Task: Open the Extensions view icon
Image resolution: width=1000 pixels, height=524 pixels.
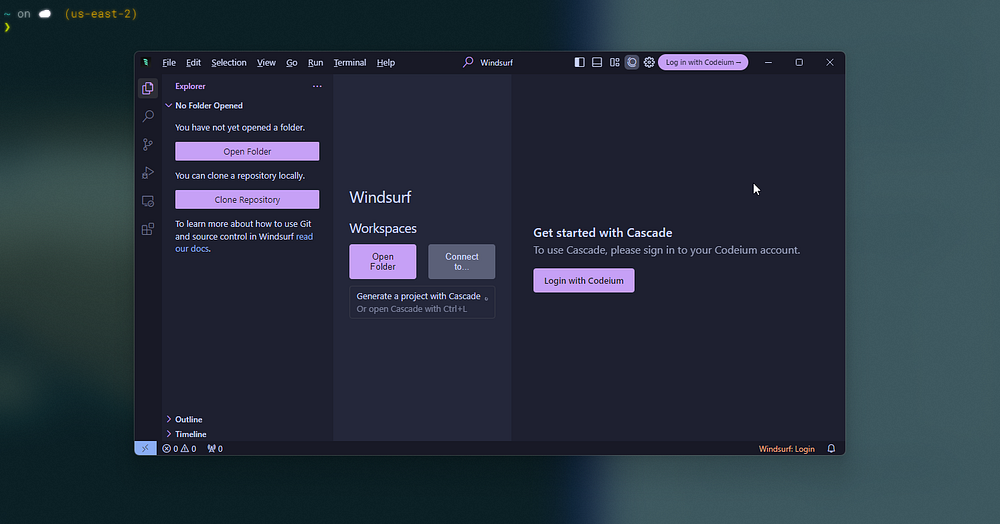Action: [147, 229]
